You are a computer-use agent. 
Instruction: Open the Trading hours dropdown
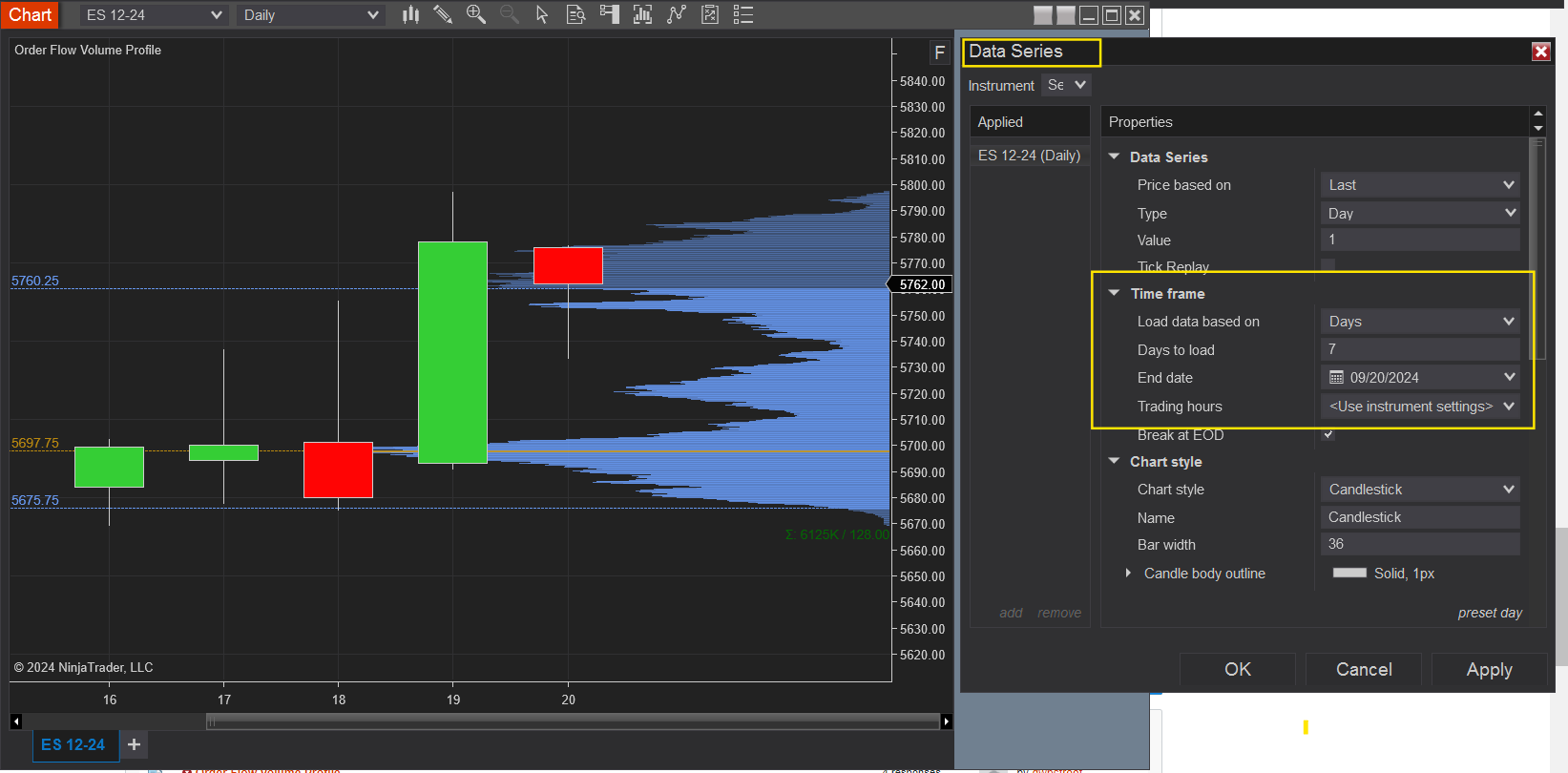point(1420,407)
